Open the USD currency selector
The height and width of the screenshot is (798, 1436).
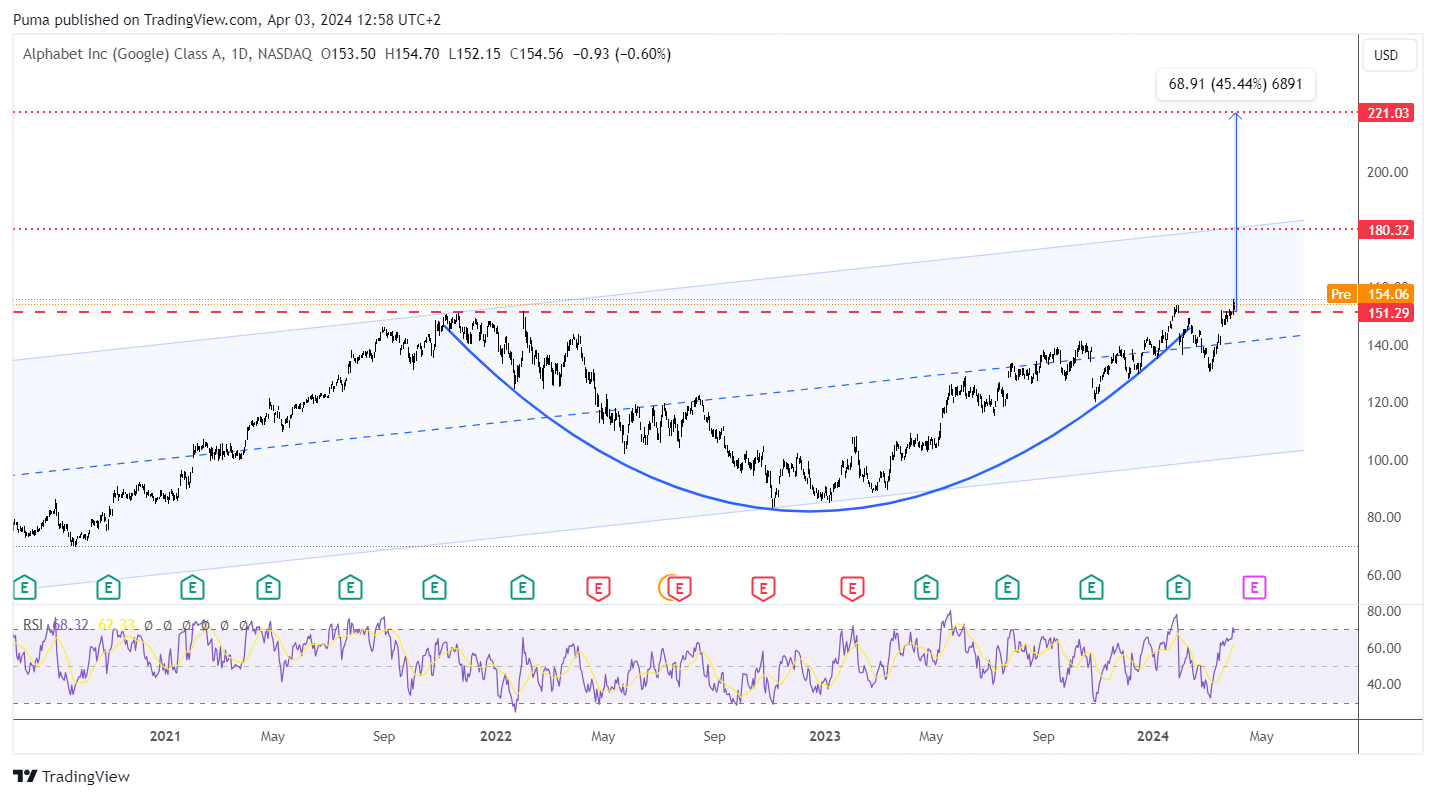1386,55
